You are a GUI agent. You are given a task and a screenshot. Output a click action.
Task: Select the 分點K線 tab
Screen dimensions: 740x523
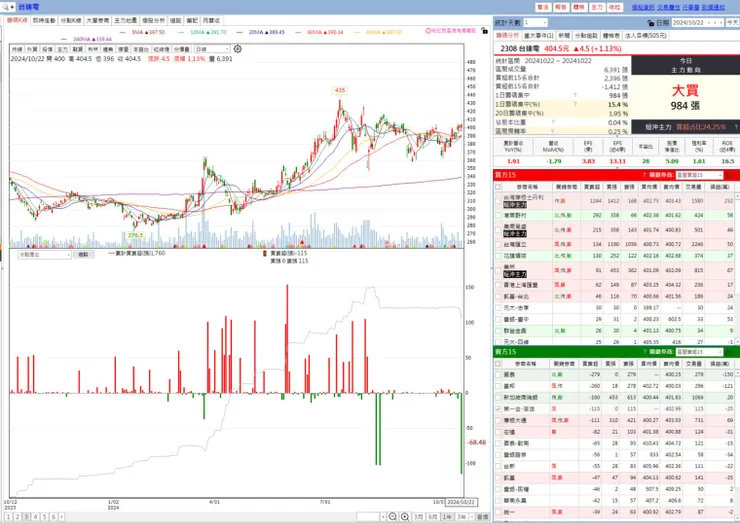click(71, 20)
